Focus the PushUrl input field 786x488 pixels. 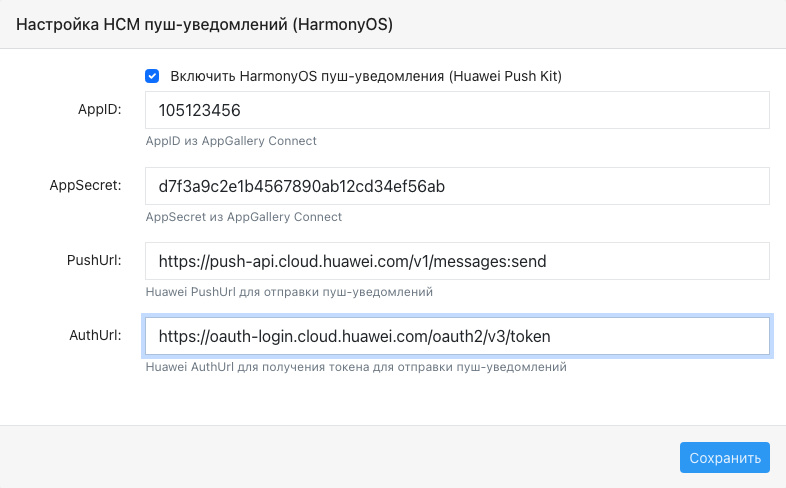point(457,261)
